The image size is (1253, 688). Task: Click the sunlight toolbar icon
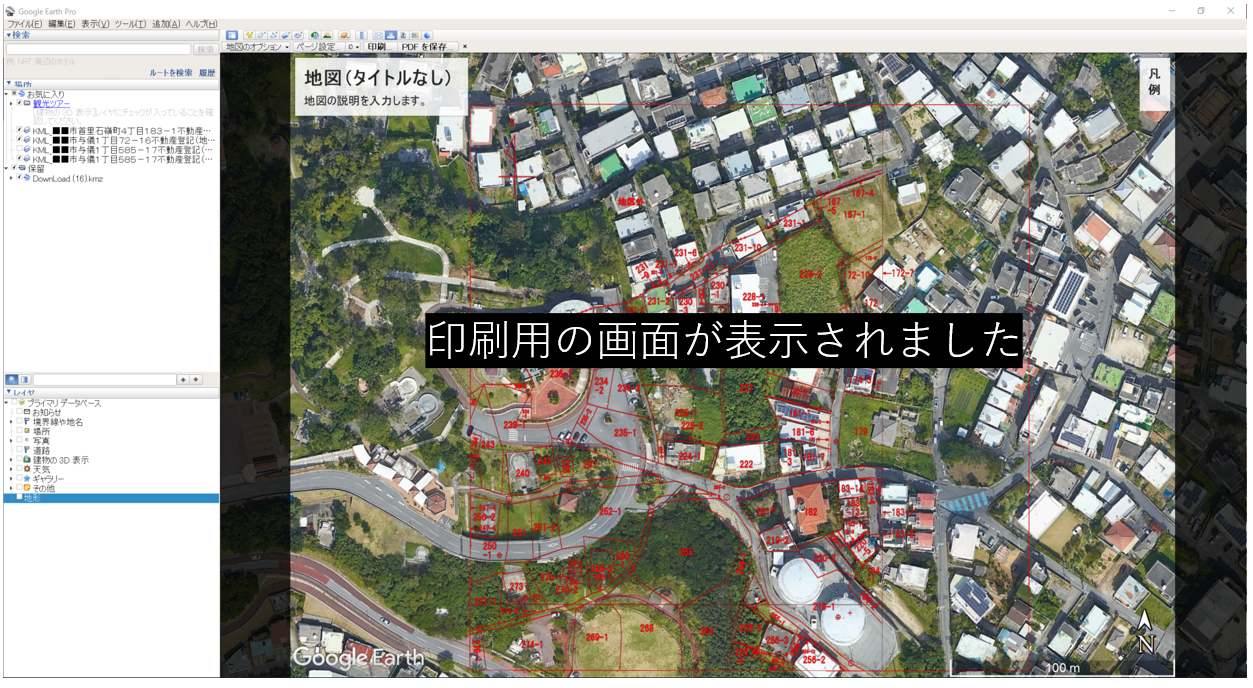pos(327,35)
